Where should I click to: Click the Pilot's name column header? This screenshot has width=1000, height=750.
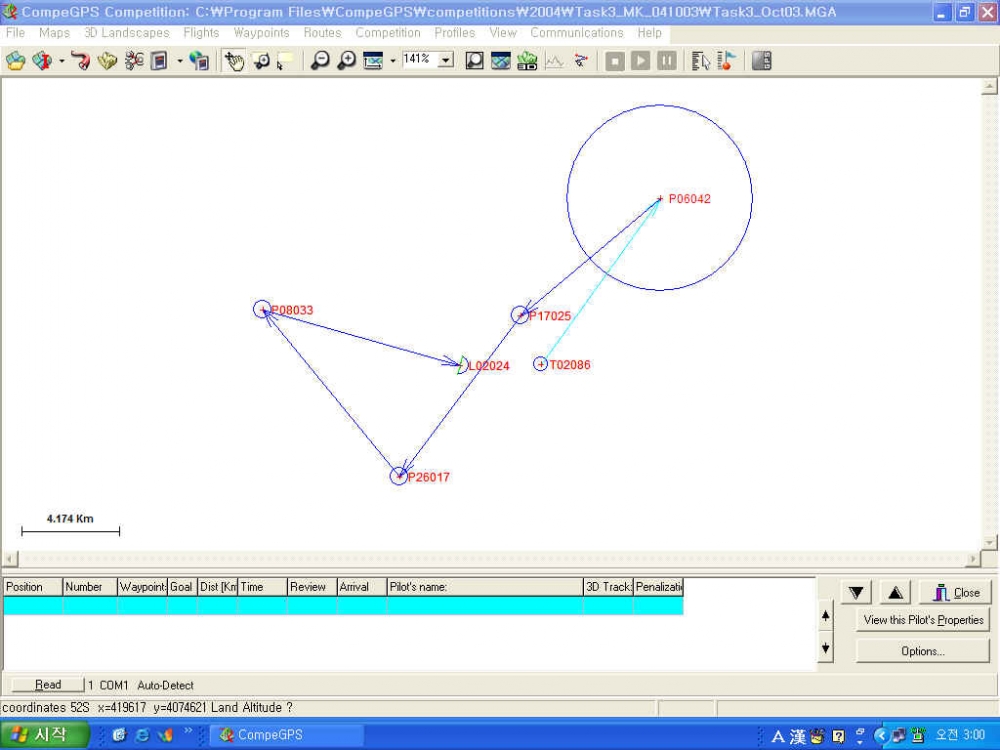[485, 587]
